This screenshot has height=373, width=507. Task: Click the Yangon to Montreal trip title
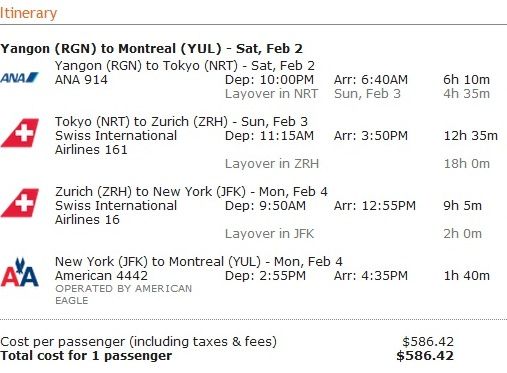click(151, 49)
